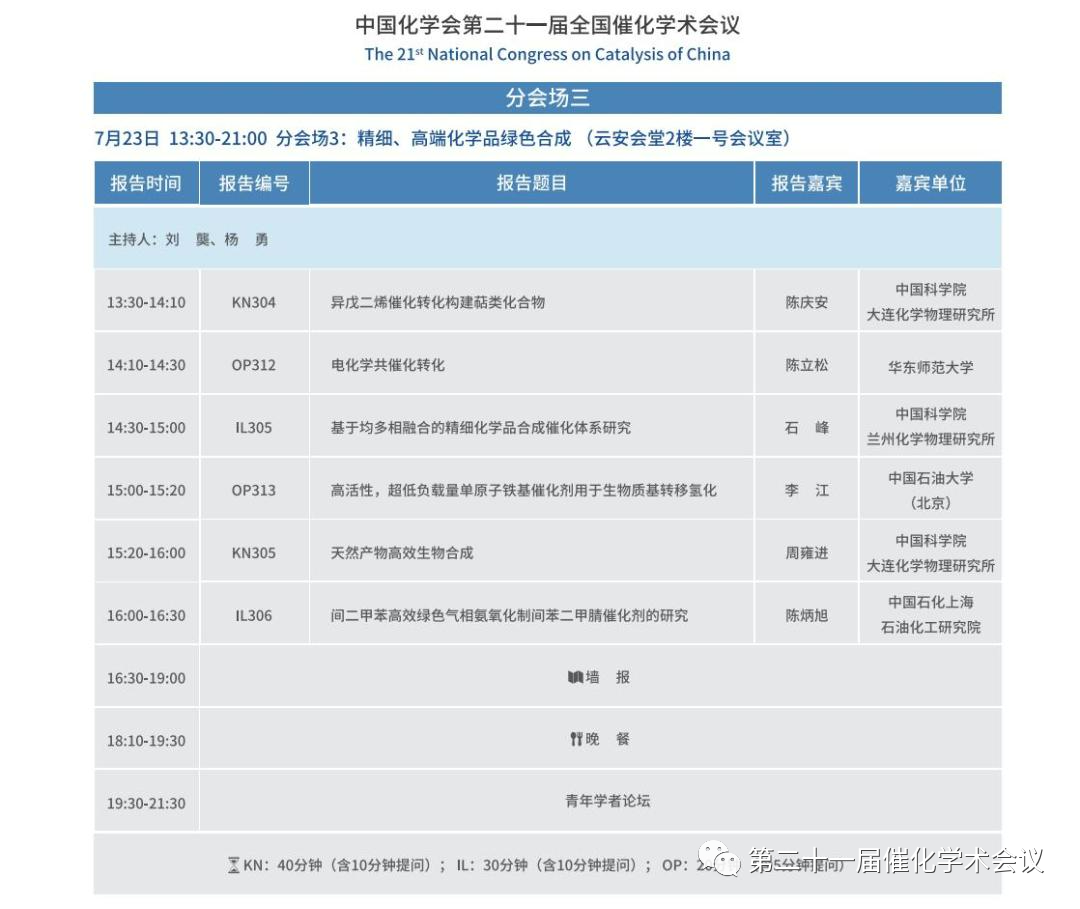This screenshot has height=909, width=1080.
Task: Click the 报告嘉宾 column header
Action: [807, 183]
